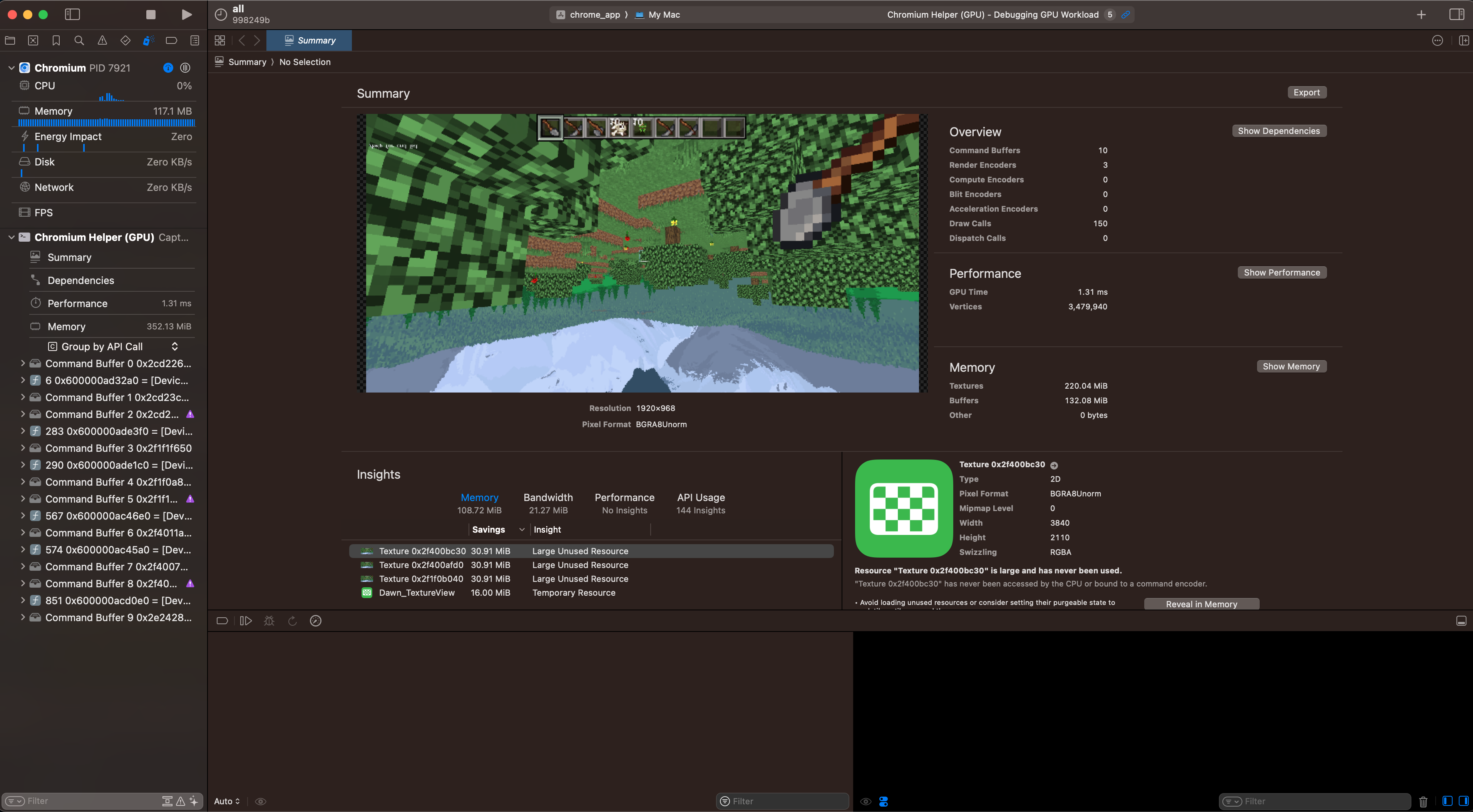This screenshot has width=1473, height=812.
Task: Click the compass icon in debug bar
Action: tap(316, 621)
